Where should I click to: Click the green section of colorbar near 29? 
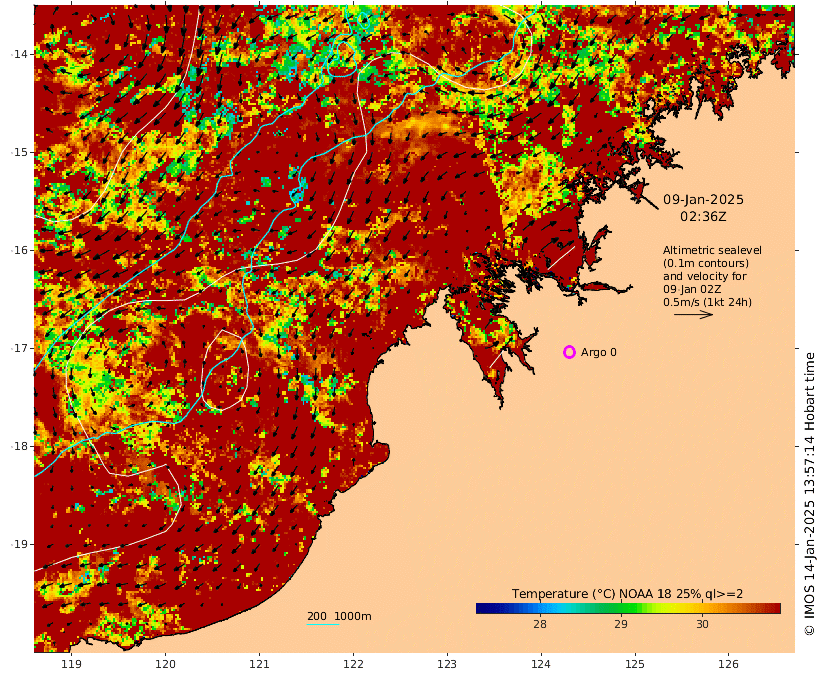621,608
